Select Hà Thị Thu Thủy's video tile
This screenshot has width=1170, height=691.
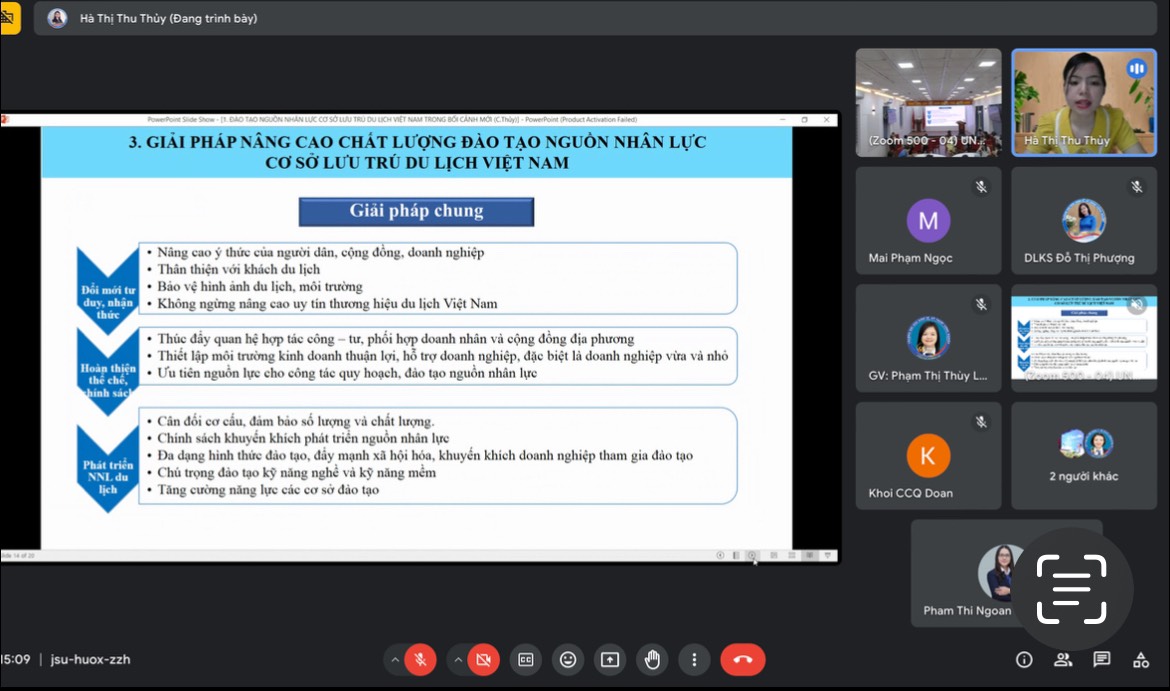pos(1083,102)
